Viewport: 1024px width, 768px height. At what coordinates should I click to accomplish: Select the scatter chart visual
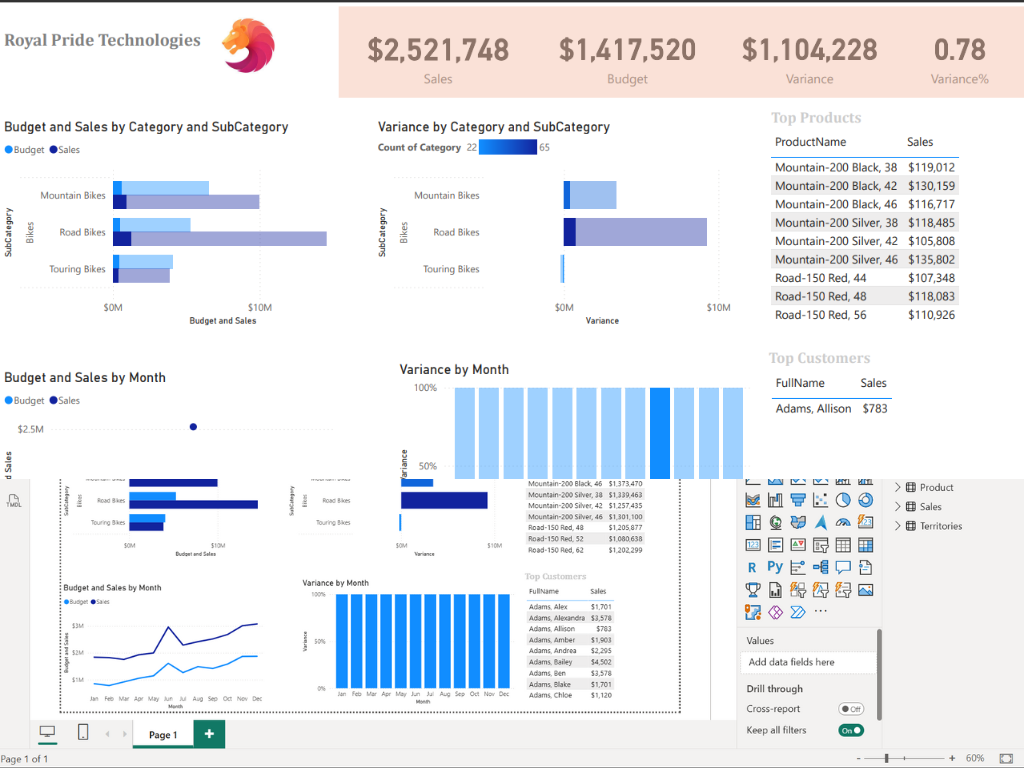(820, 500)
